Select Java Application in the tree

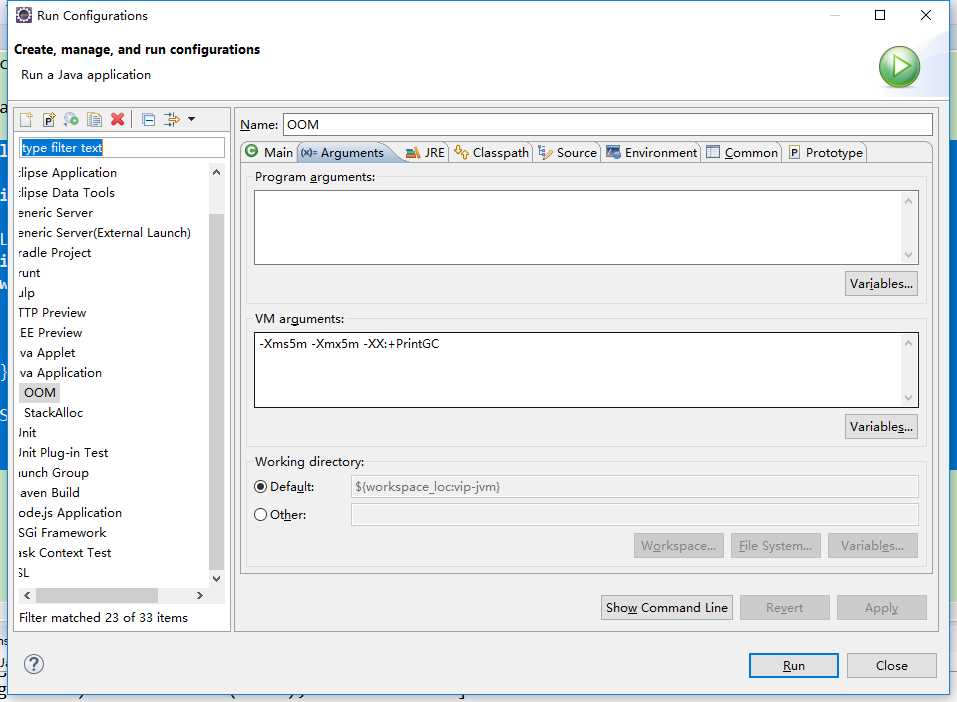click(60, 372)
